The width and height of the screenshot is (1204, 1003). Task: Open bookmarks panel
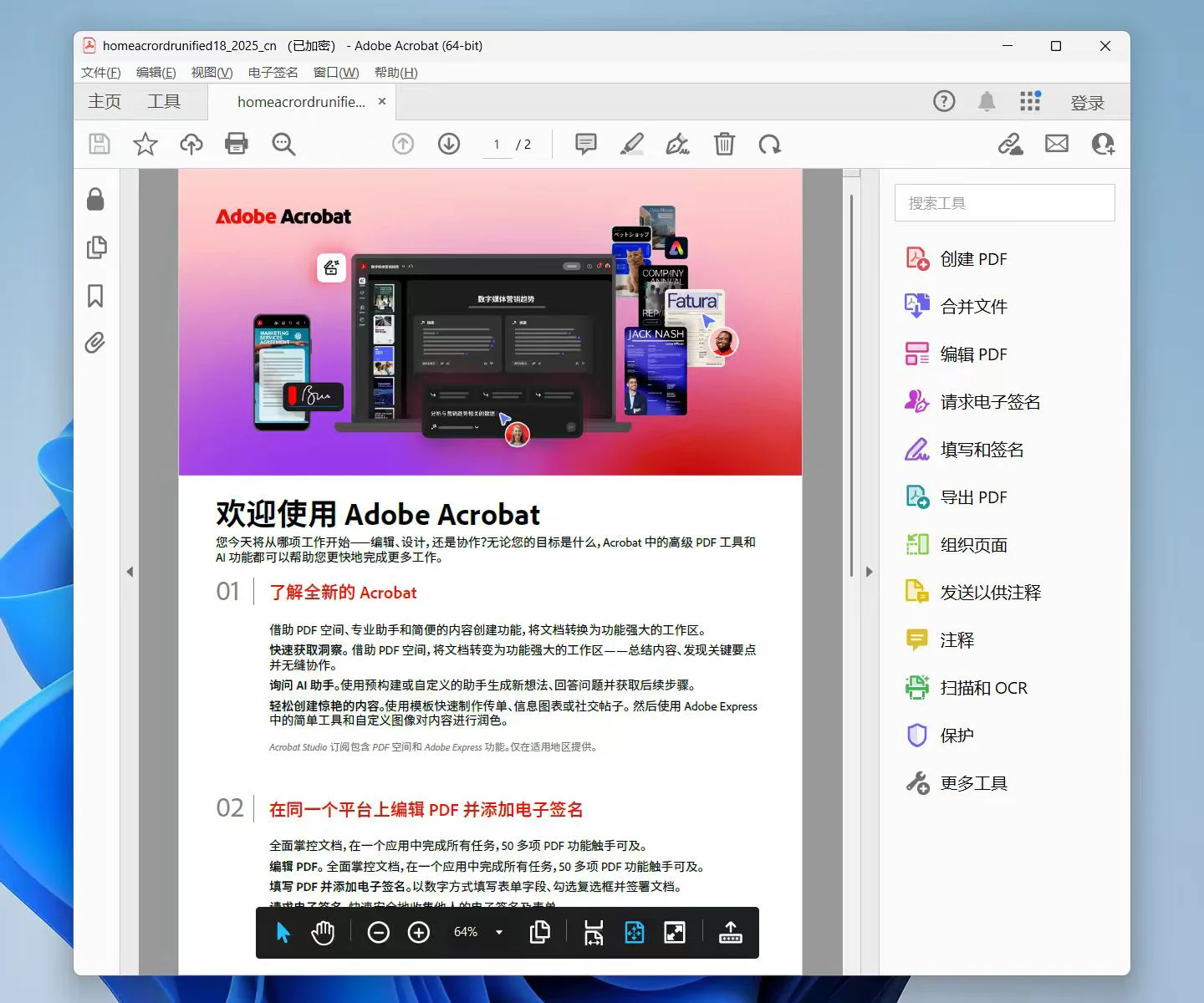tap(95, 295)
